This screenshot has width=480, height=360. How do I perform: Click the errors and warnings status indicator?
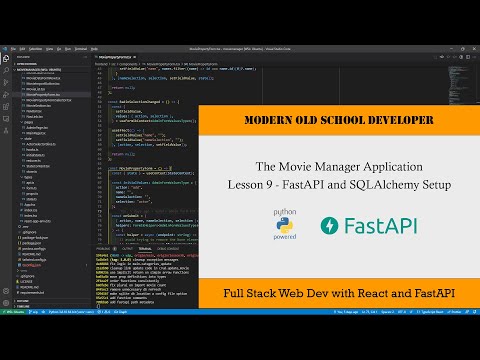point(104,312)
